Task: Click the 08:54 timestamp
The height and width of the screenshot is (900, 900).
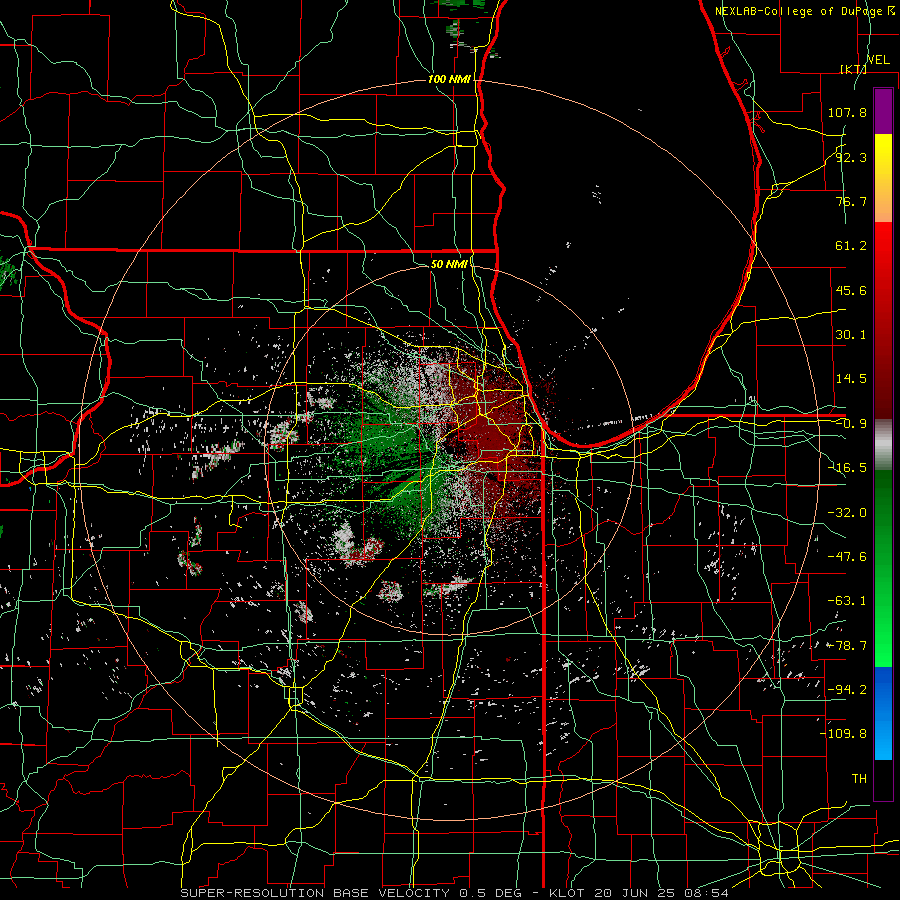Action: tap(707, 893)
